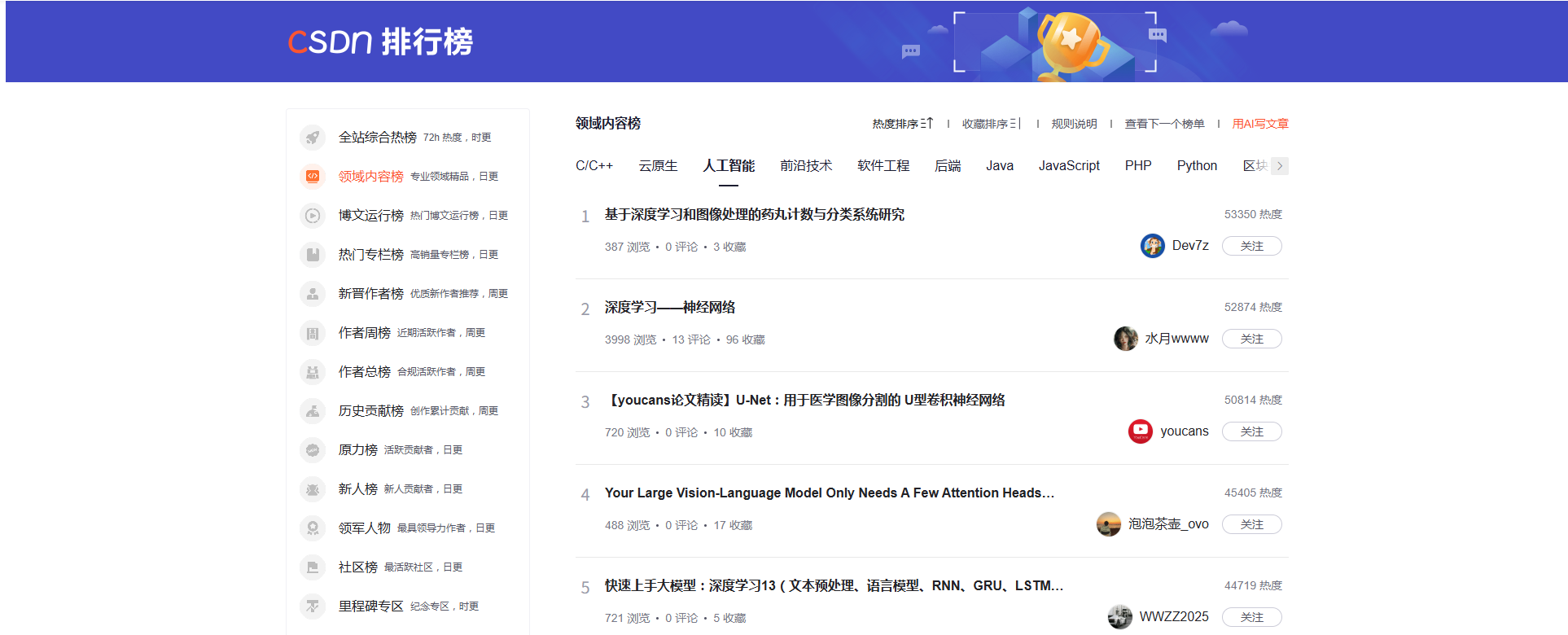Open the 用AI写文章 link
The image size is (1568, 635).
pos(1260,124)
